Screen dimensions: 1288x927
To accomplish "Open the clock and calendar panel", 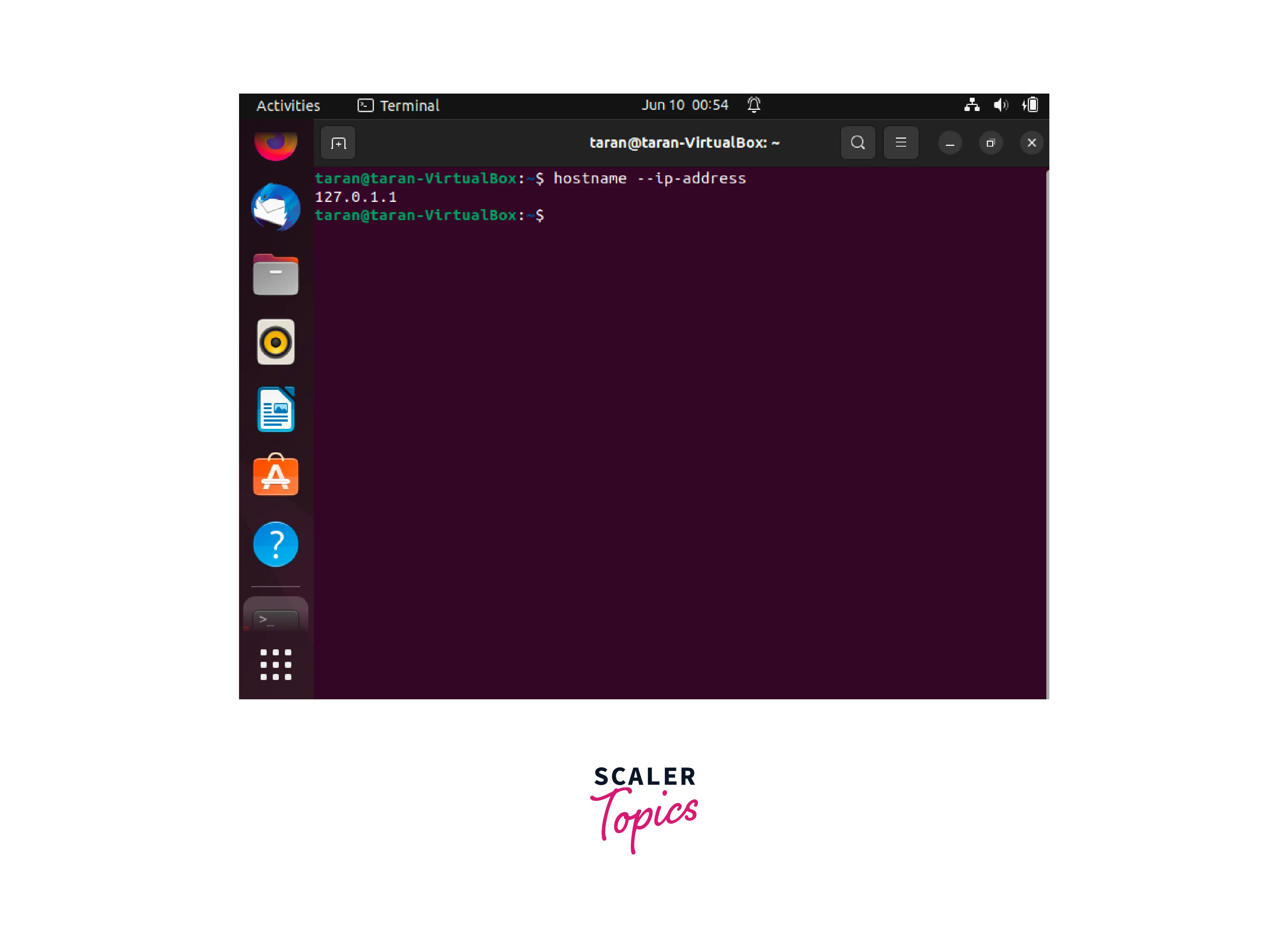I will [685, 105].
